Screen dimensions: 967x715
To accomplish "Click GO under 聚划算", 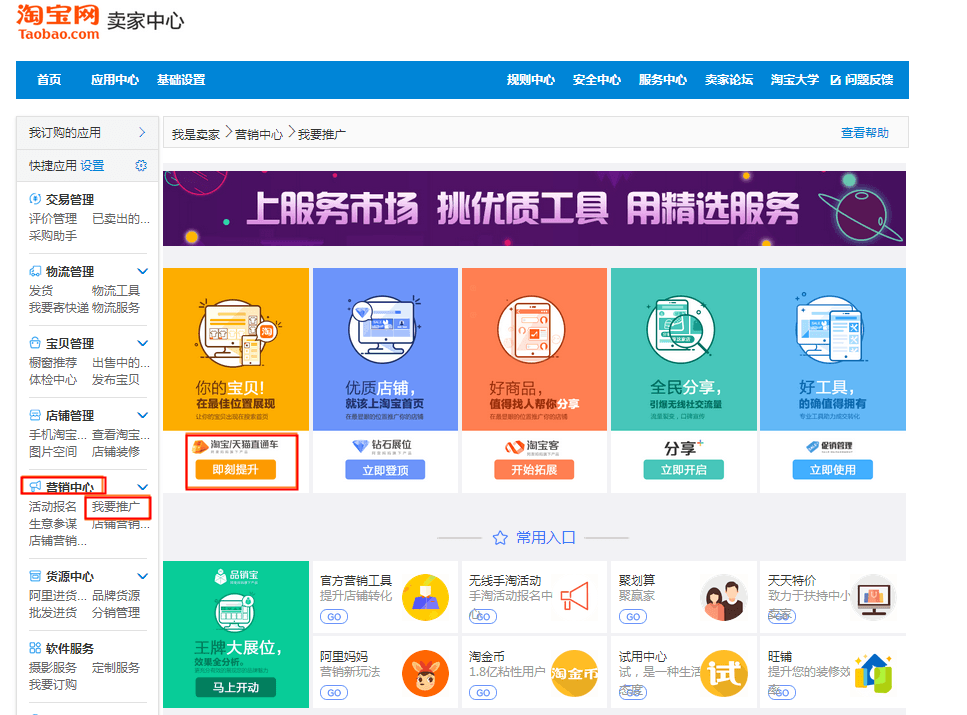I will (x=633, y=616).
